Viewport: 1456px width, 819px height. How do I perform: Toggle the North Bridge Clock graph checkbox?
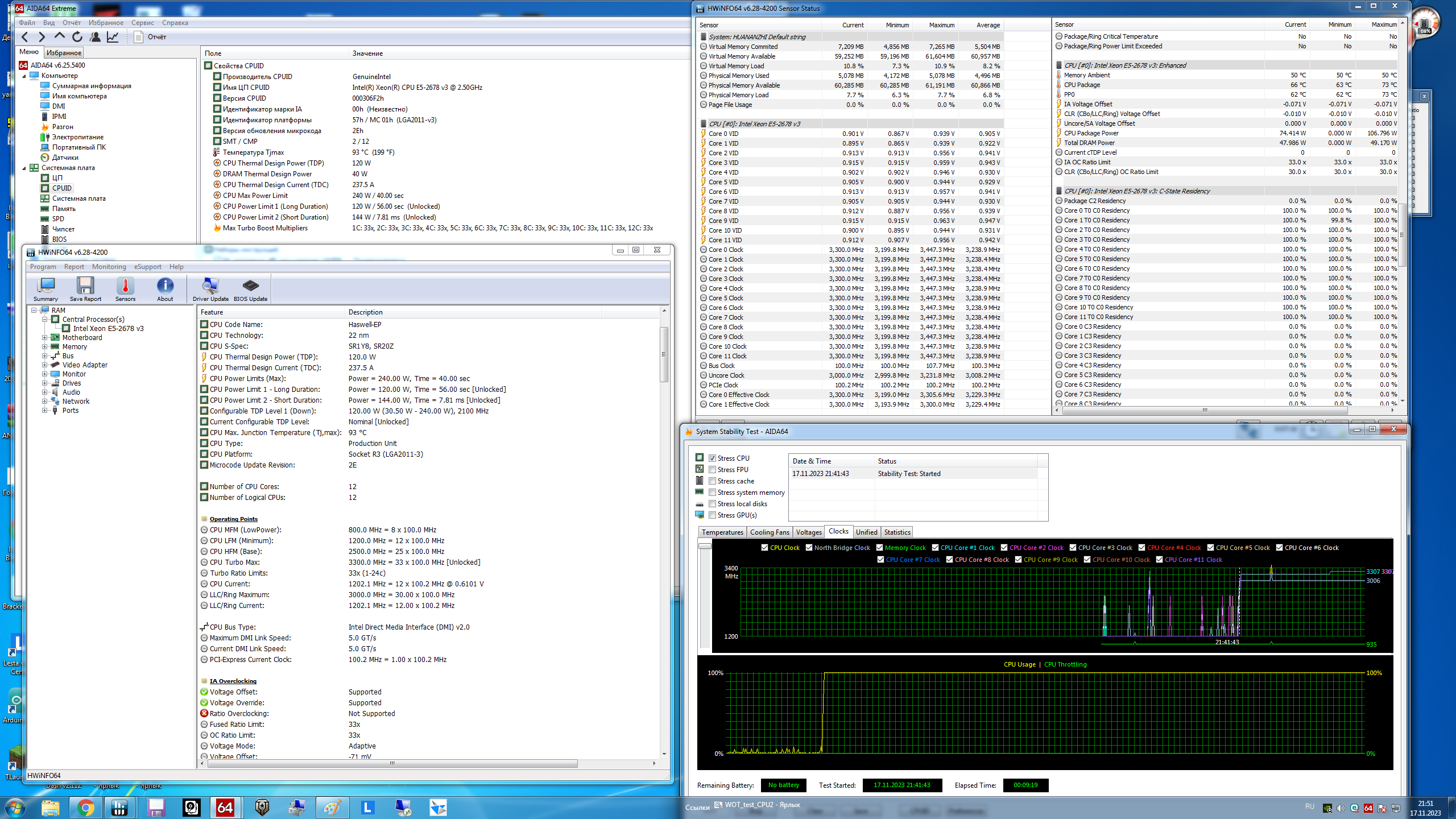click(x=809, y=548)
